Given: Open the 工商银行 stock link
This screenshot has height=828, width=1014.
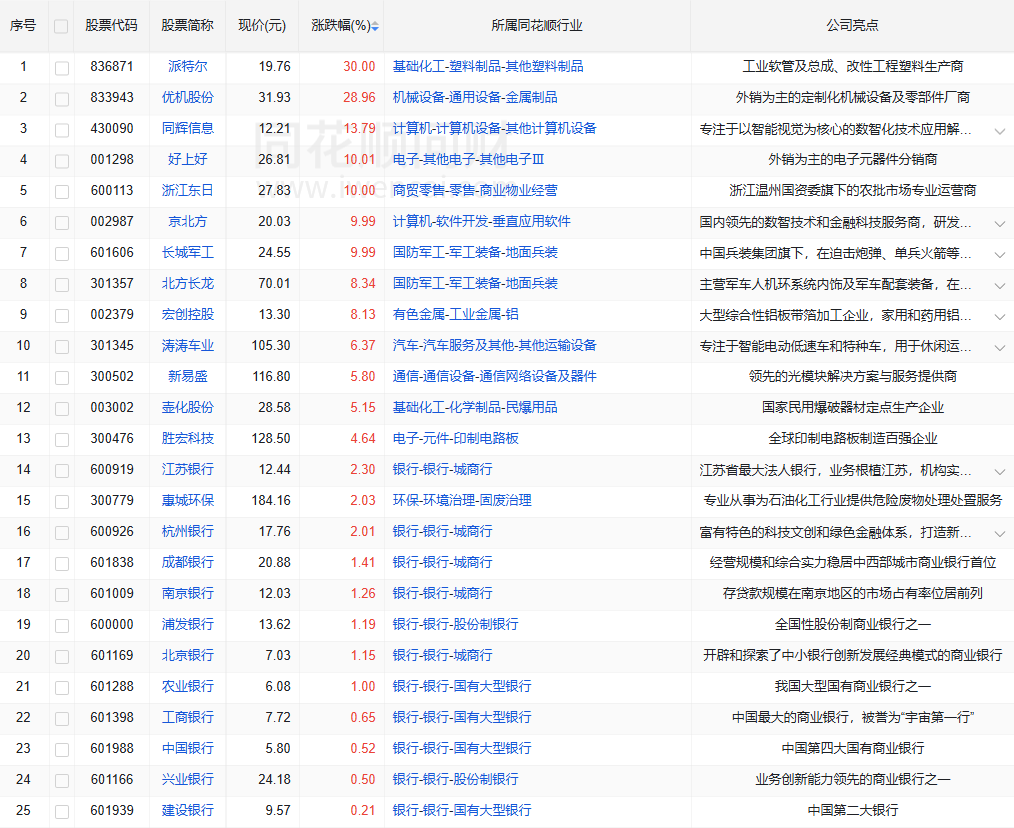Looking at the screenshot, I should [x=188, y=717].
